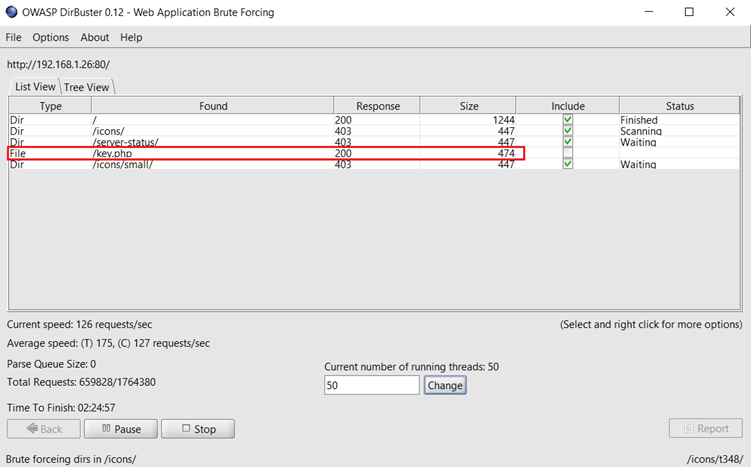
Task: Click the DirBuster app icon in title bar
Action: (12, 12)
